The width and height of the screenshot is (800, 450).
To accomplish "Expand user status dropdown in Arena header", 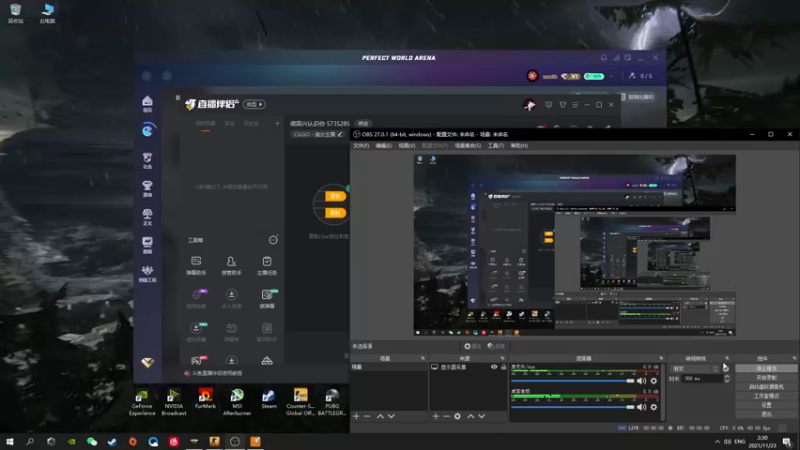I will (x=611, y=76).
